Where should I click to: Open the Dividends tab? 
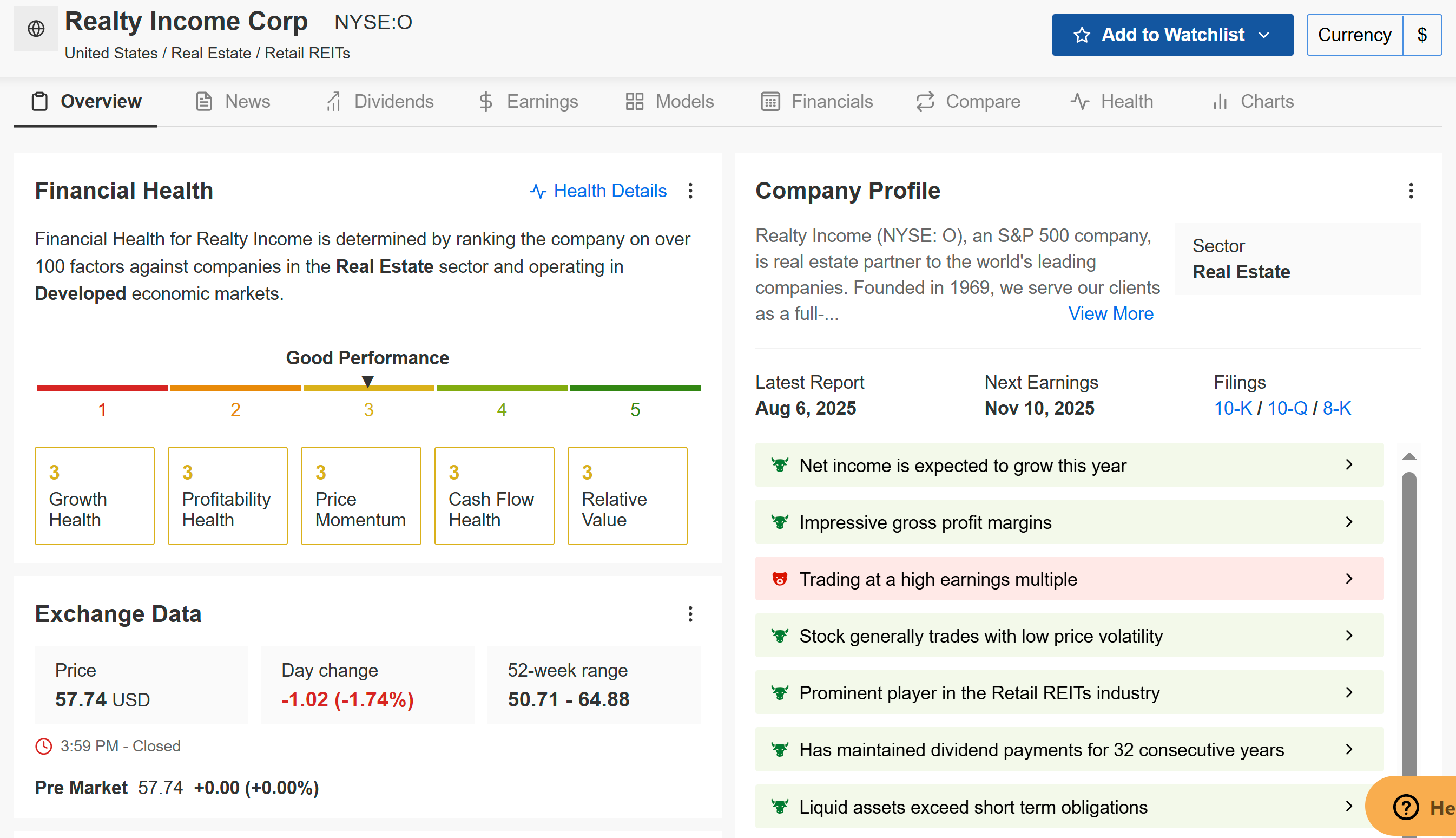(380, 101)
